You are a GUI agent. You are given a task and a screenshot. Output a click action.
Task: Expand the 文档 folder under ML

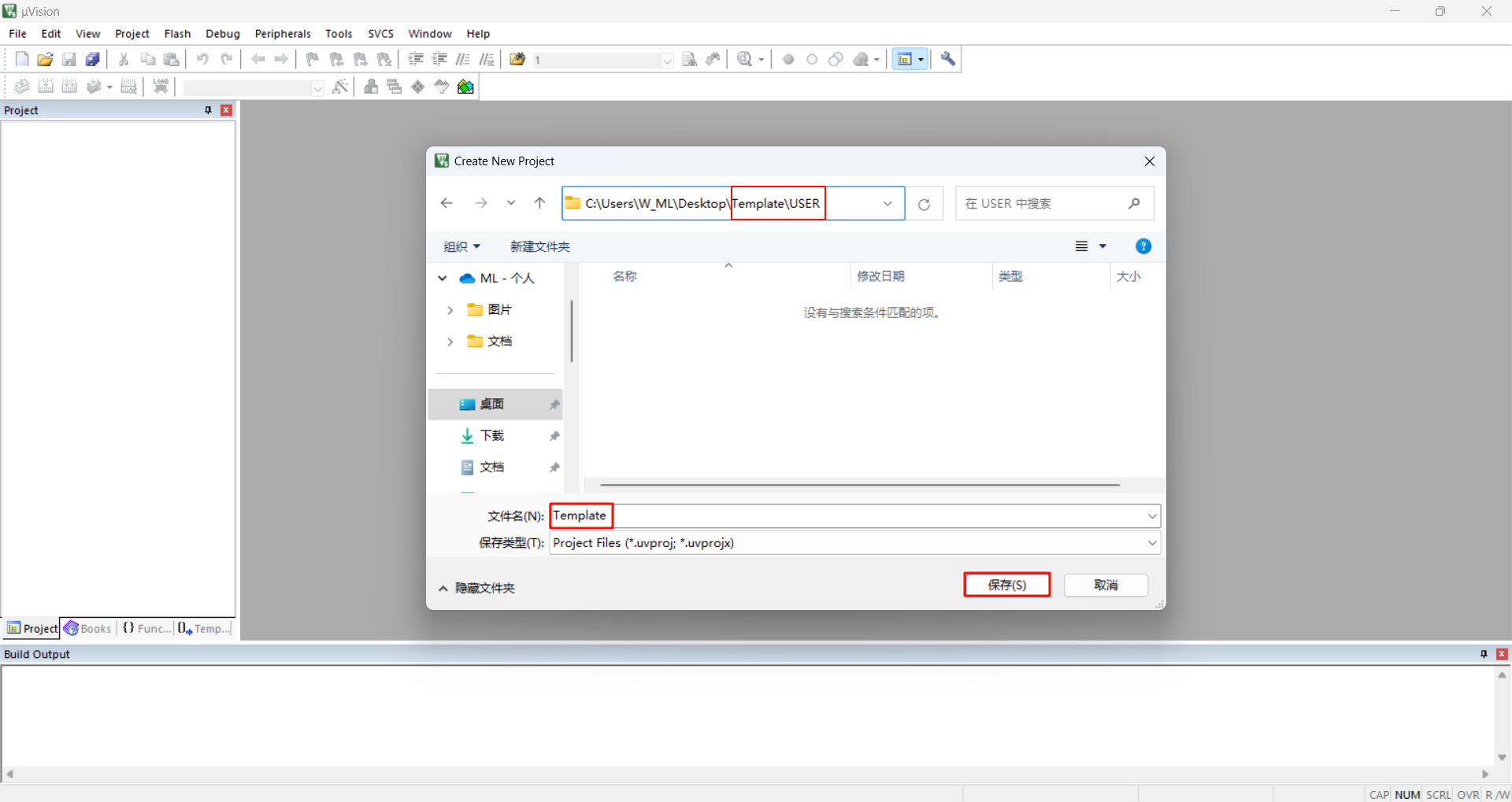(x=450, y=342)
